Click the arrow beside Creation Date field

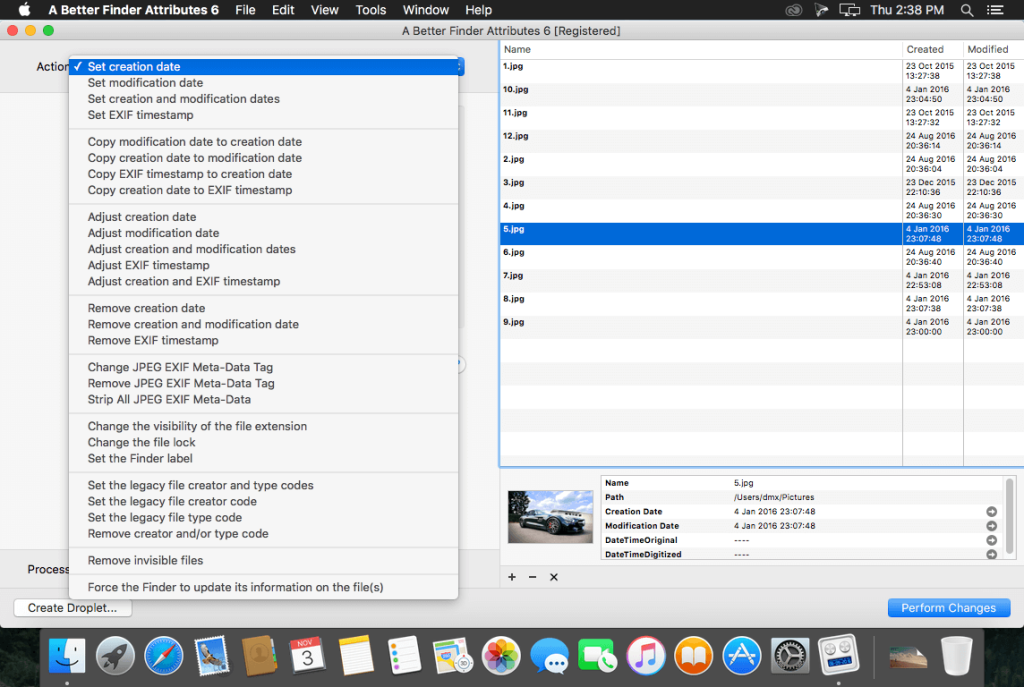tap(991, 511)
